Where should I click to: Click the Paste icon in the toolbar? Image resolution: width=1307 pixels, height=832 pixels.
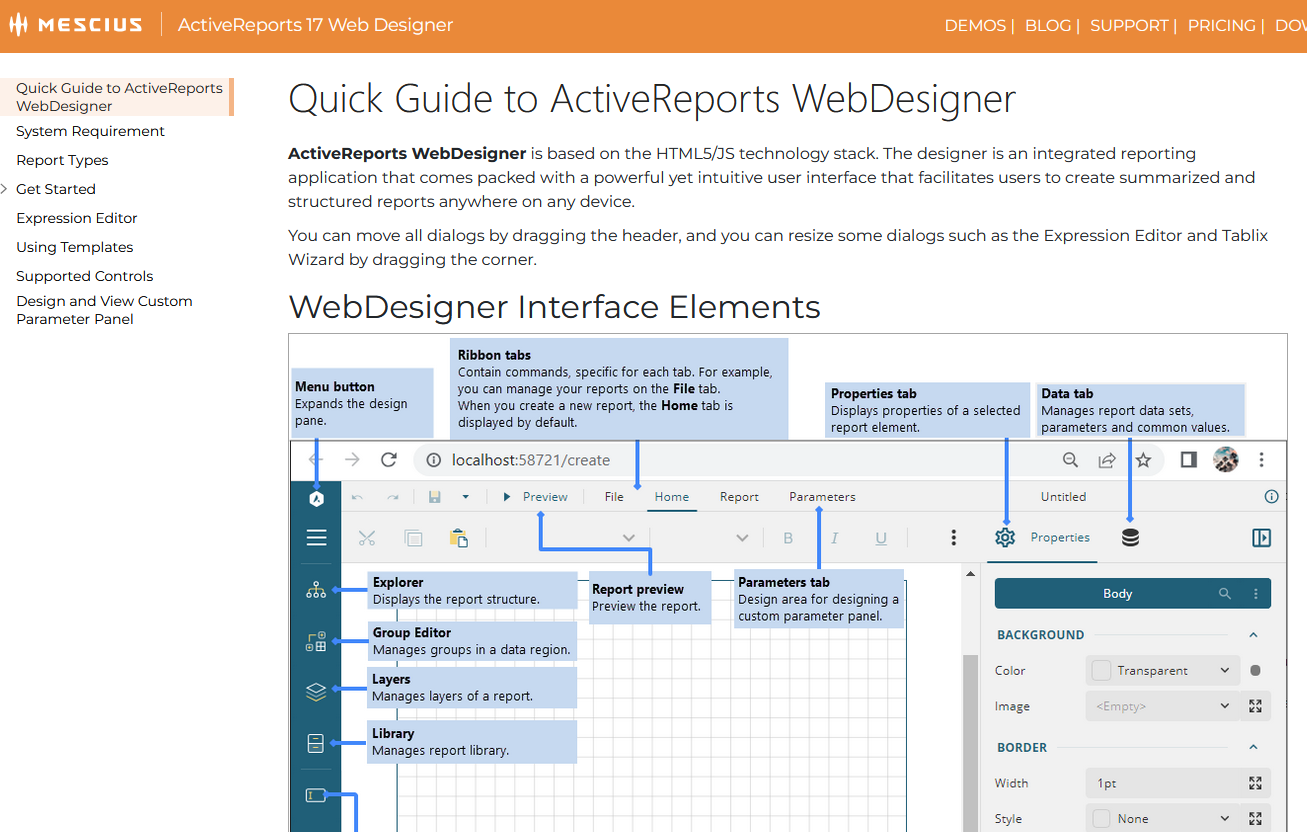[459, 537]
